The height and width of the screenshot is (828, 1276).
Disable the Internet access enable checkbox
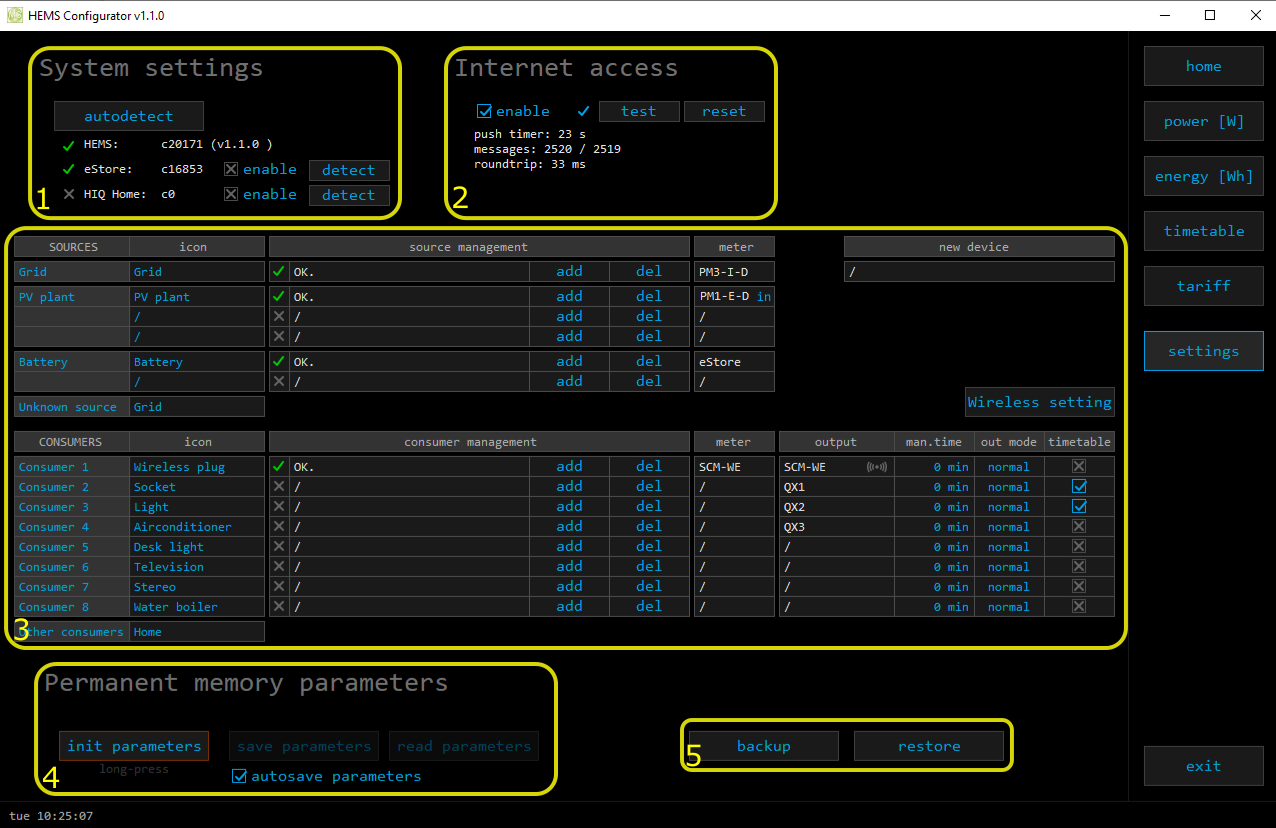(x=485, y=111)
